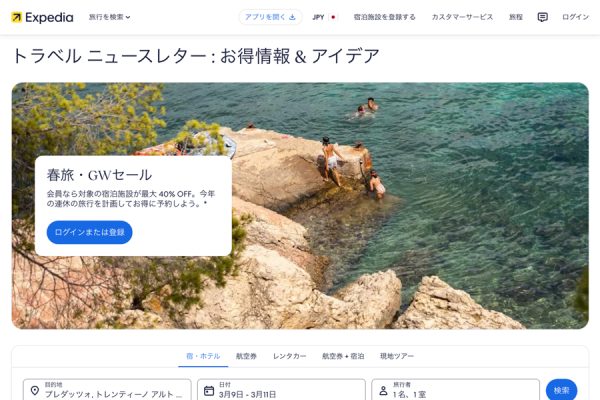The width and height of the screenshot is (600, 400).
Task: Click the download icon in アプリを開く button
Action: pos(292,17)
